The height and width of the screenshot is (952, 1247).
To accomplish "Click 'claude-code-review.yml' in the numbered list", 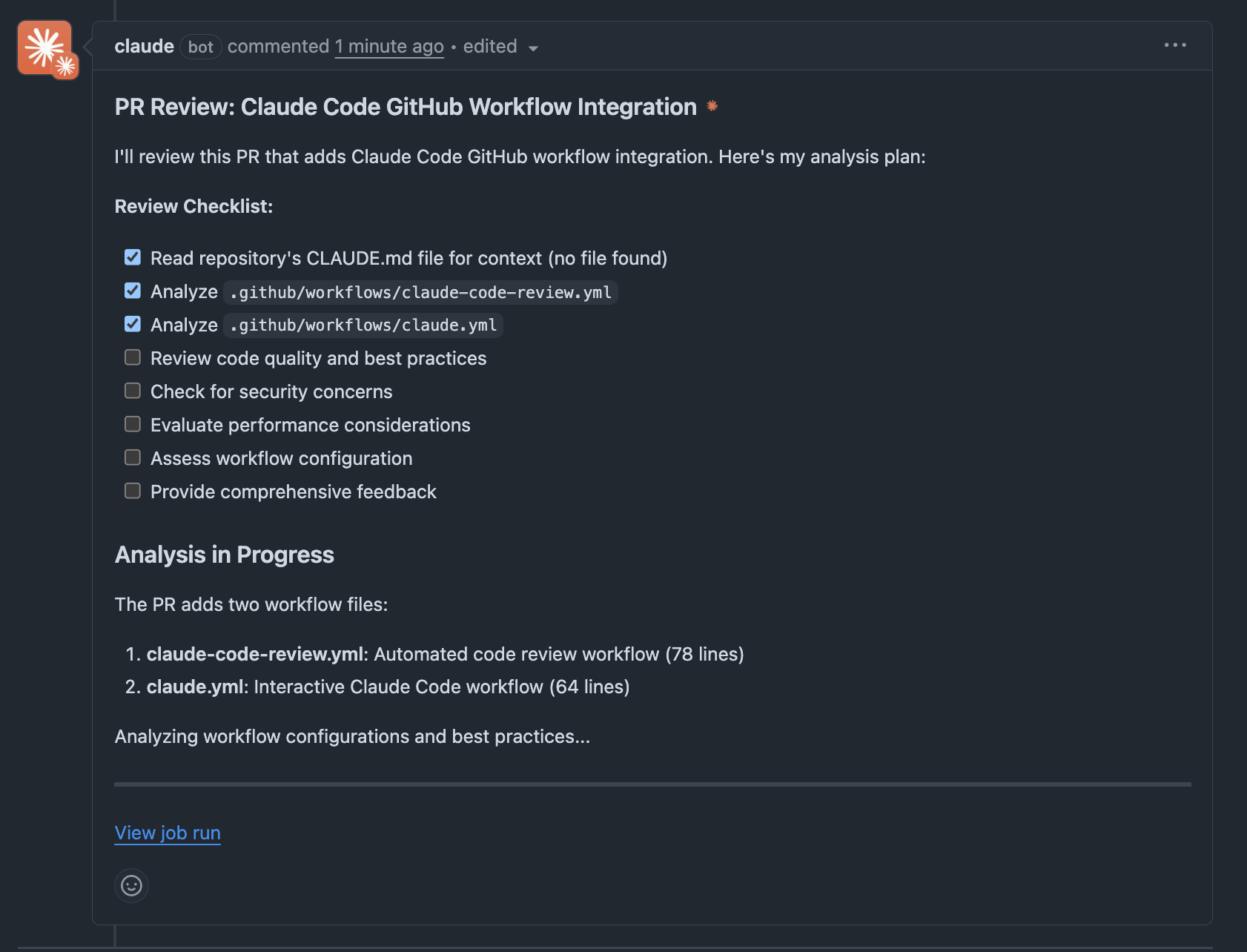I will click(x=255, y=654).
